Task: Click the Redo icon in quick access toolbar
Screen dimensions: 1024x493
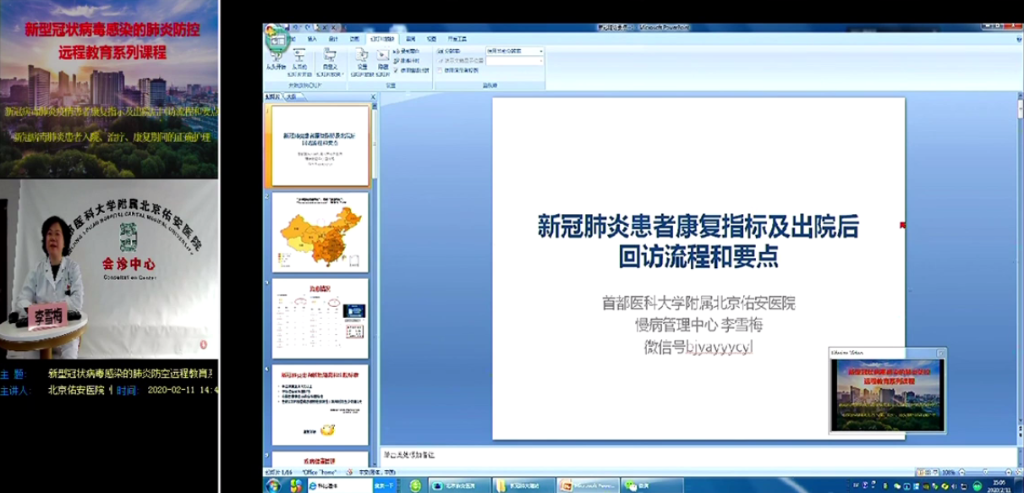Action: coord(308,27)
